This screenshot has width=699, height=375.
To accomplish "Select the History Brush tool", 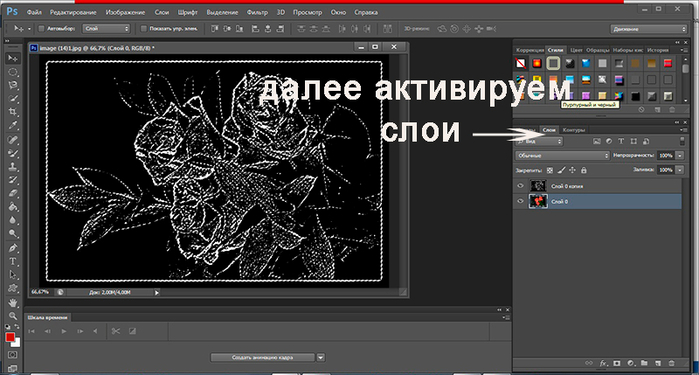I will 12,180.
